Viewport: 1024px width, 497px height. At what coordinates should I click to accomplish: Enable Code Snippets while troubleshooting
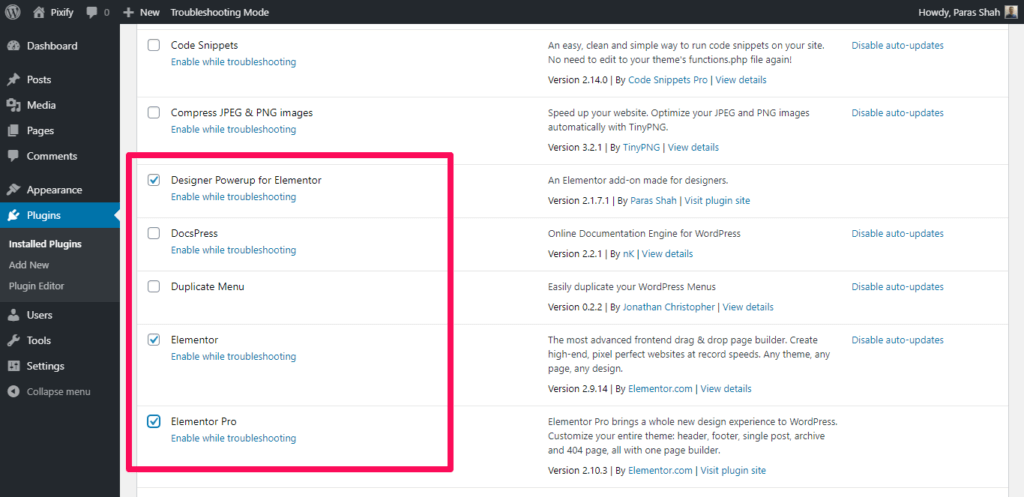coord(233,62)
